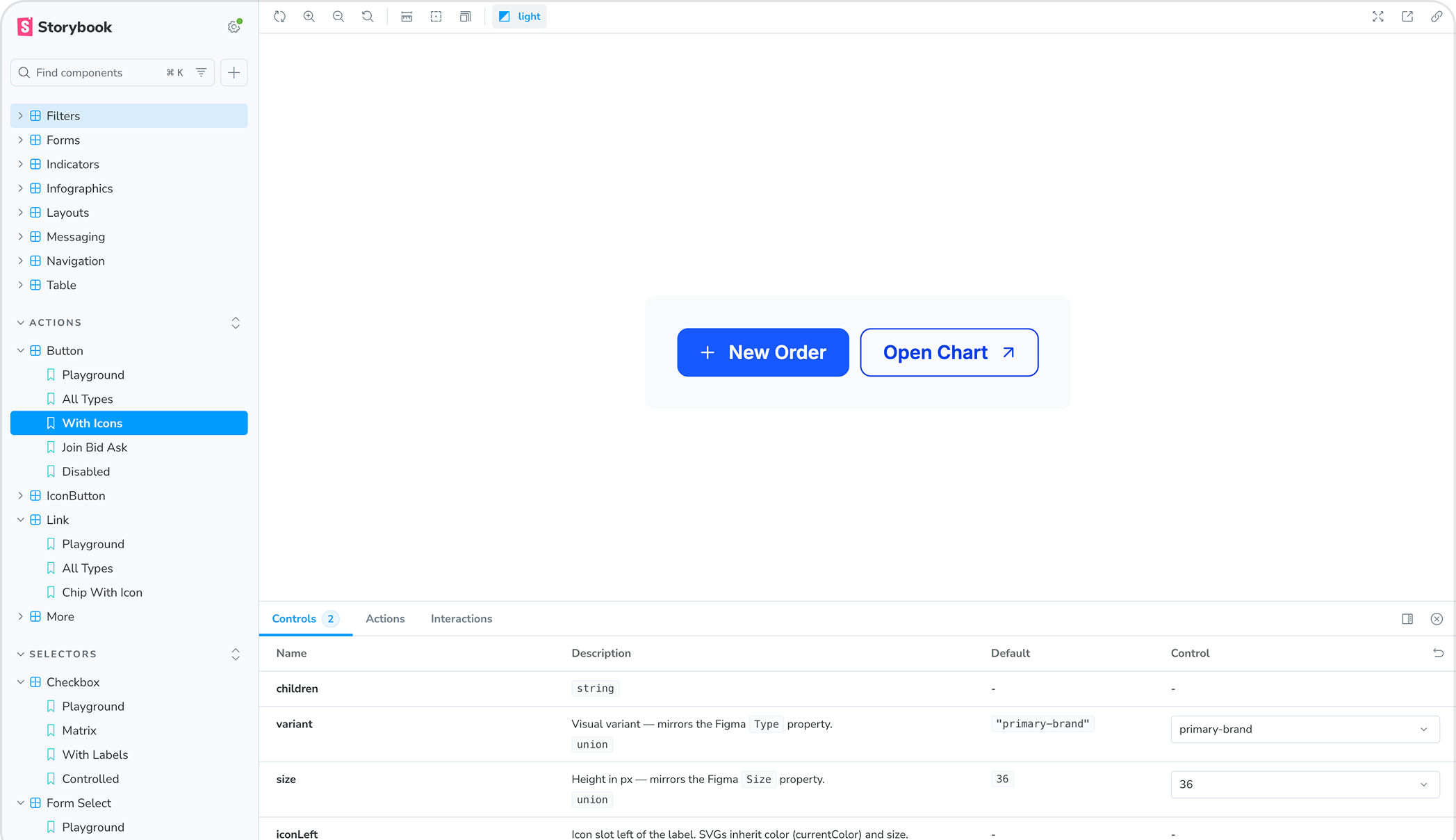Hide the addons panel

pyautogui.click(x=1437, y=619)
